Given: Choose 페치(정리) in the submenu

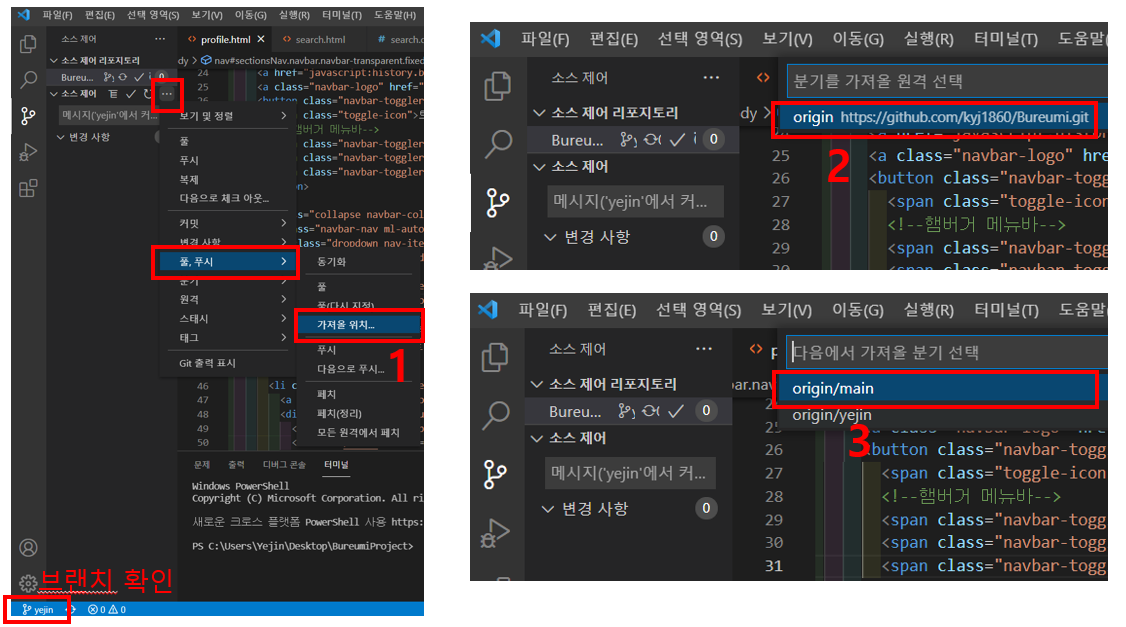Looking at the screenshot, I should (359, 414).
